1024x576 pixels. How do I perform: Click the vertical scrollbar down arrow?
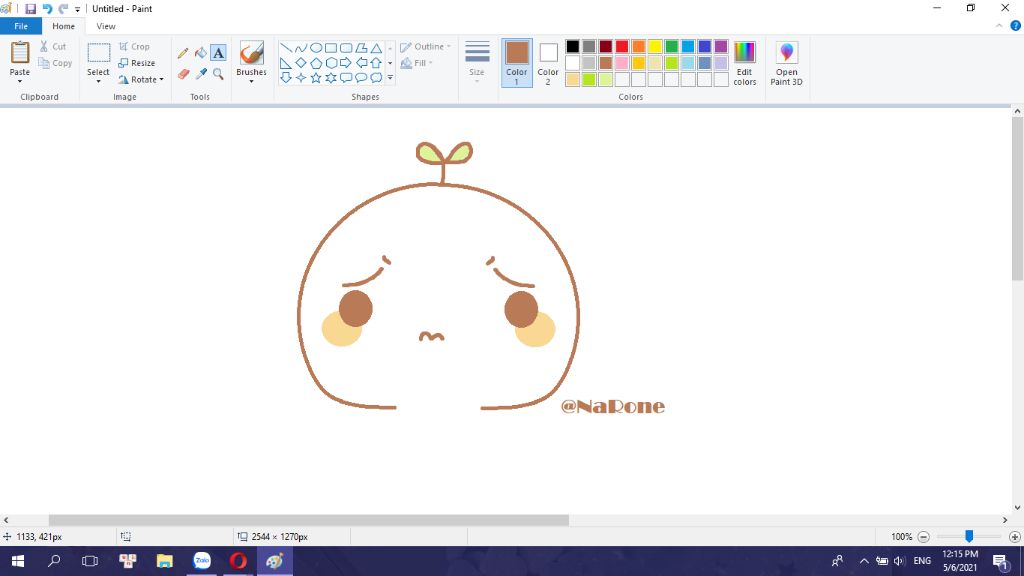point(1017,507)
